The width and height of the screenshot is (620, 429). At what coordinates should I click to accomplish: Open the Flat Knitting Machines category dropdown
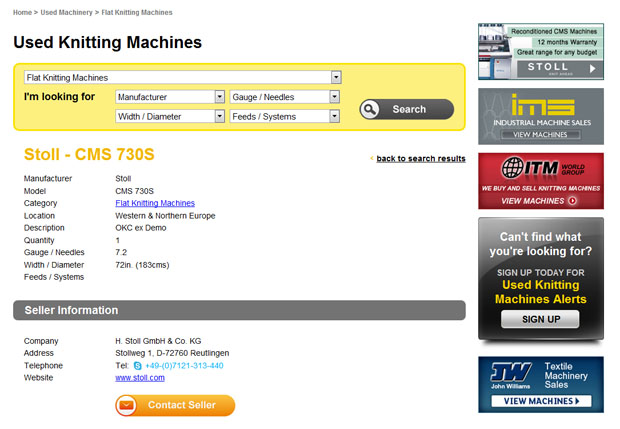click(x=183, y=77)
